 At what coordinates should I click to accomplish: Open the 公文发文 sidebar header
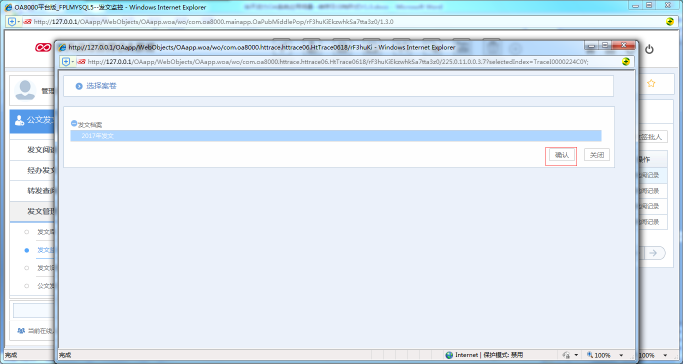[x=32, y=121]
